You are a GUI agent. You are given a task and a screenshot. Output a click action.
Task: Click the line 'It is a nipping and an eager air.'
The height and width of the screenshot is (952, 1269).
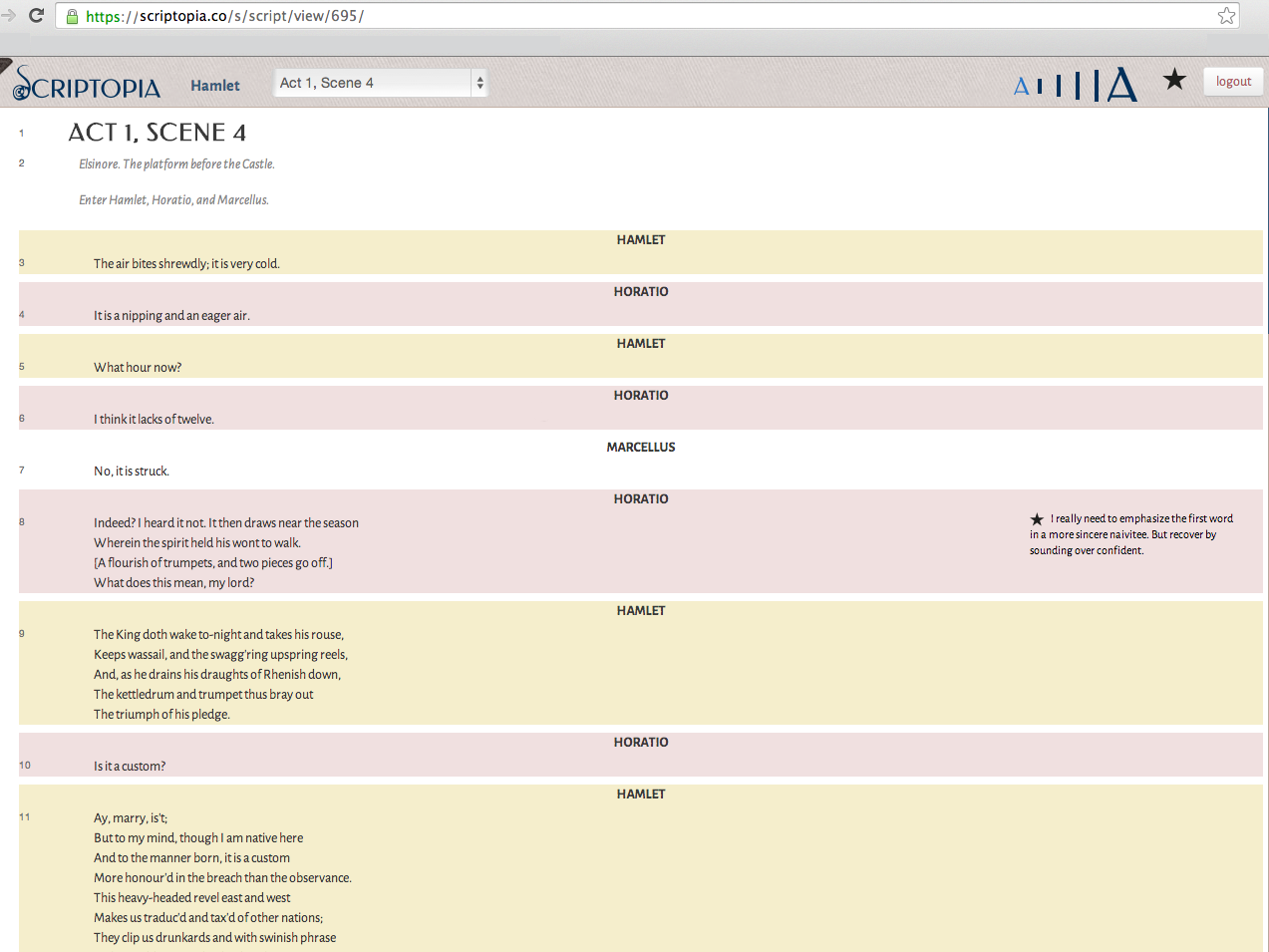(171, 316)
